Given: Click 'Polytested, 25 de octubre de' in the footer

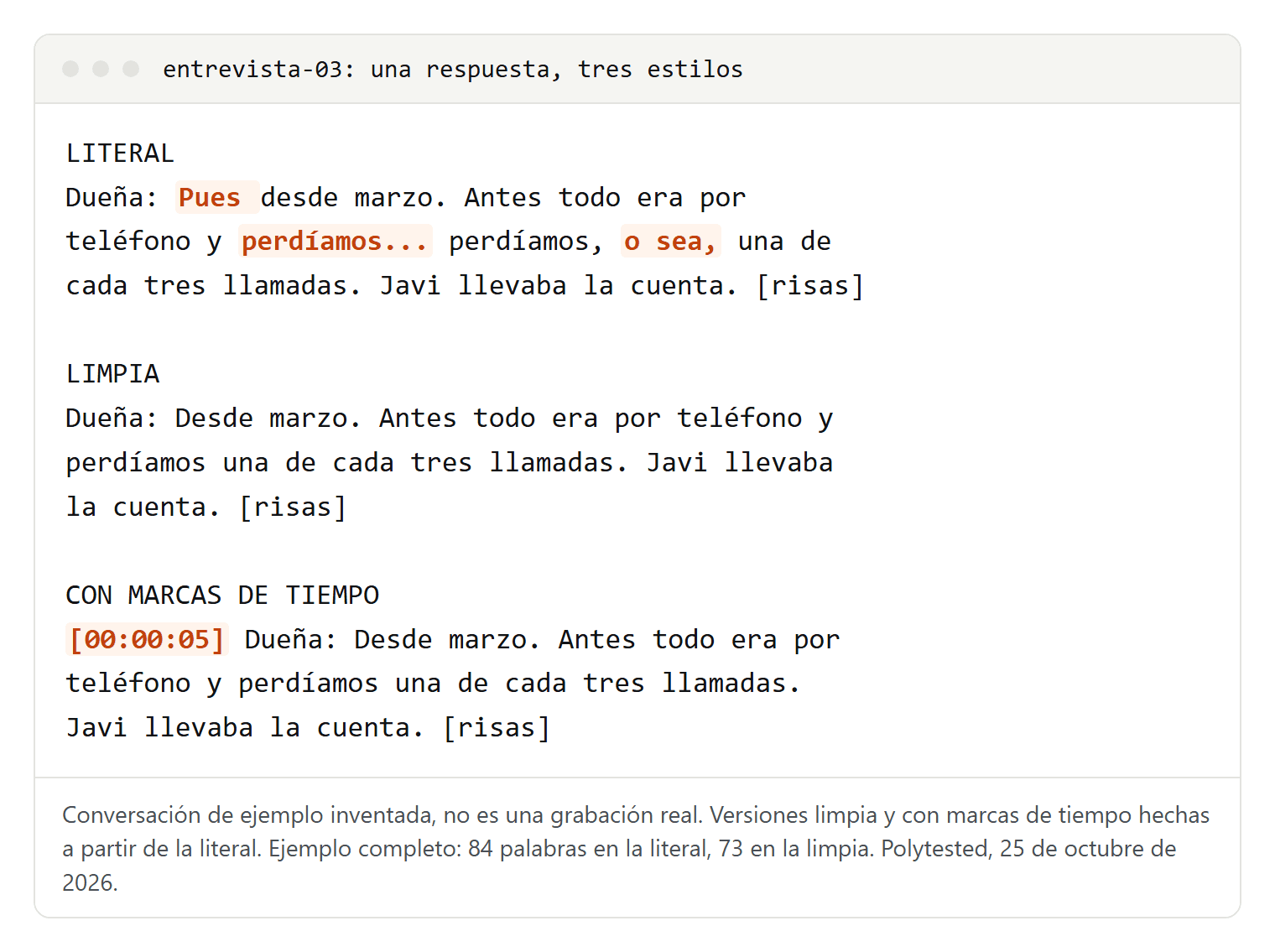Looking at the screenshot, I should click(1029, 849).
